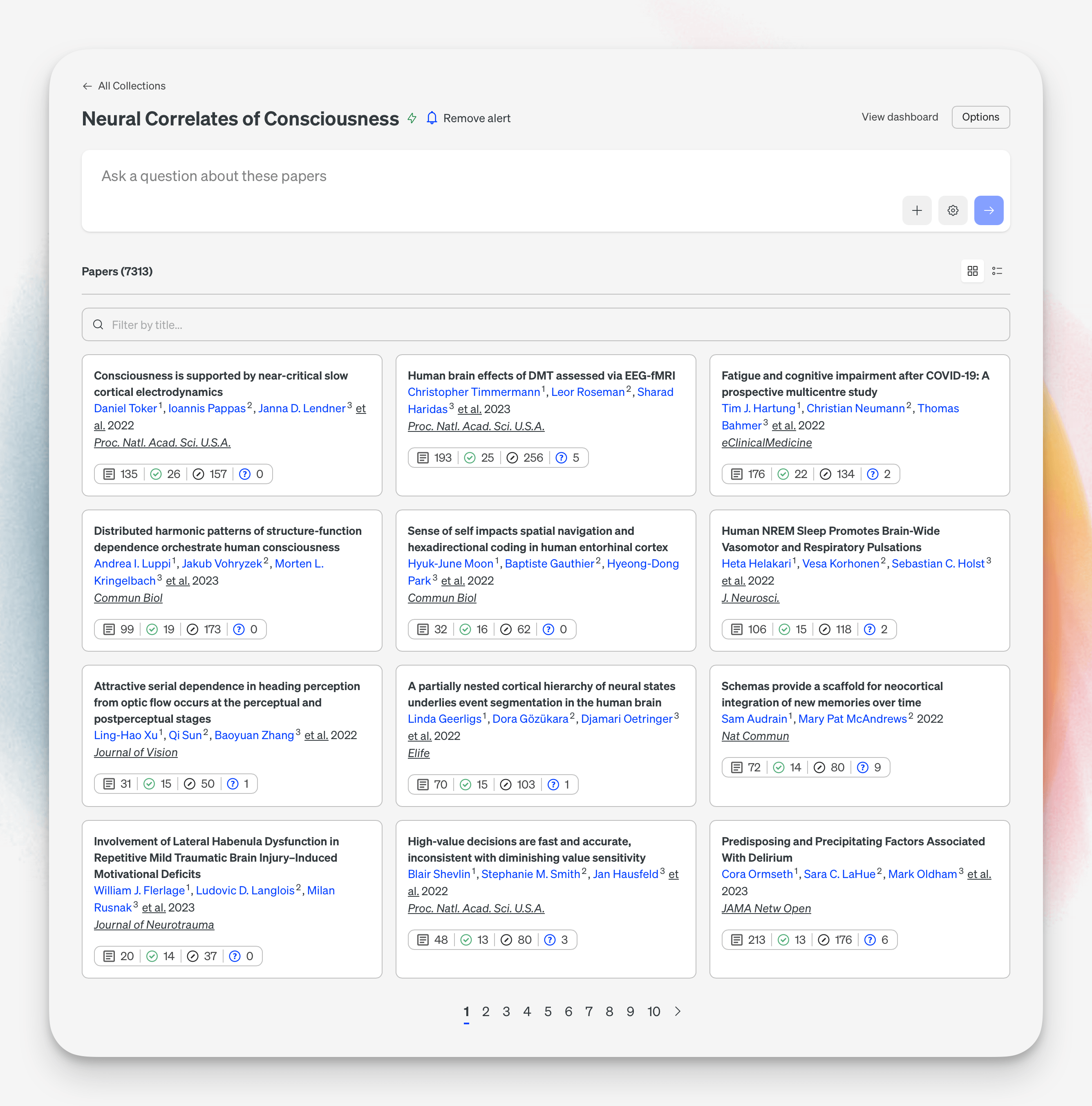The height and width of the screenshot is (1106, 1092).
Task: Open the High-value decisions paper
Action: 526,849
